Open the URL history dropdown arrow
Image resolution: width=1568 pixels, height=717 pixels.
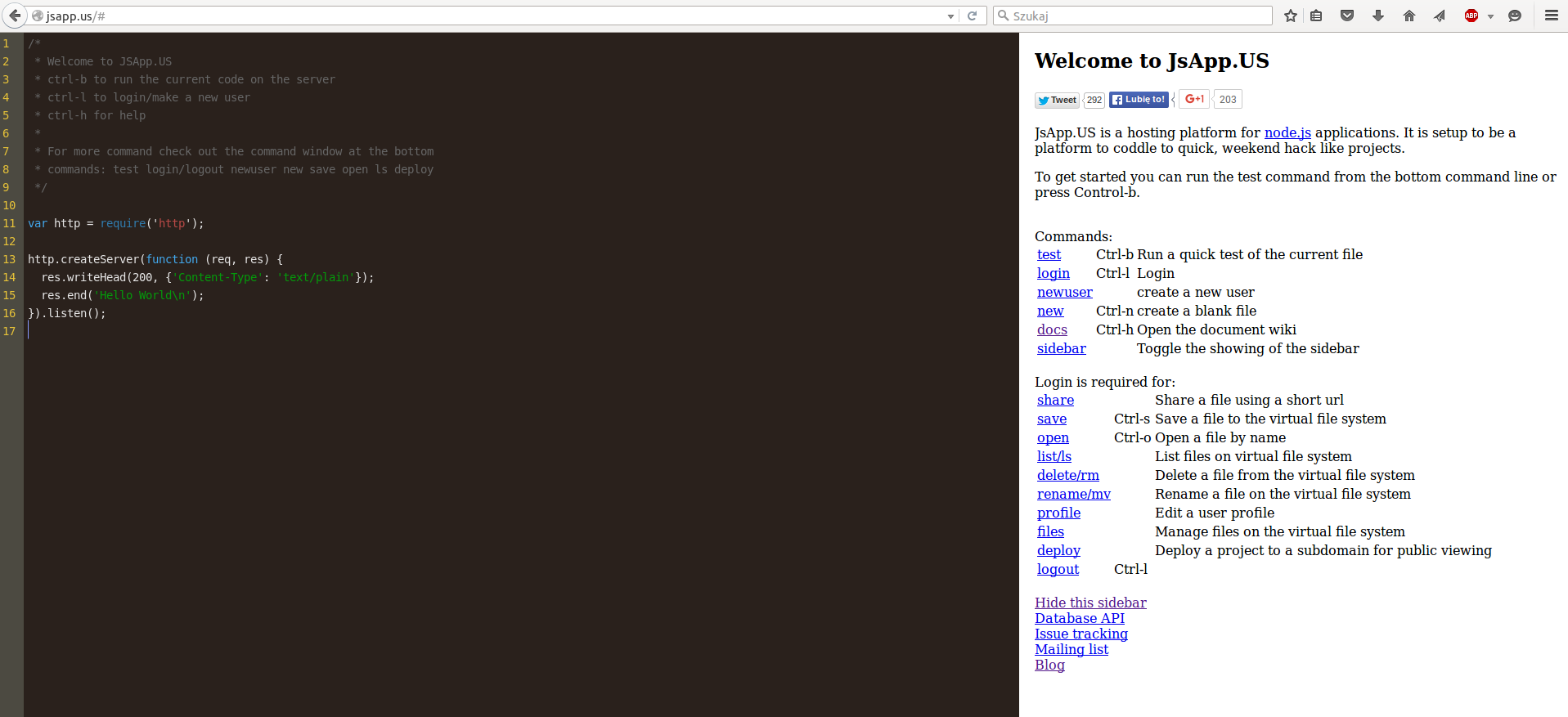pyautogui.click(x=950, y=16)
